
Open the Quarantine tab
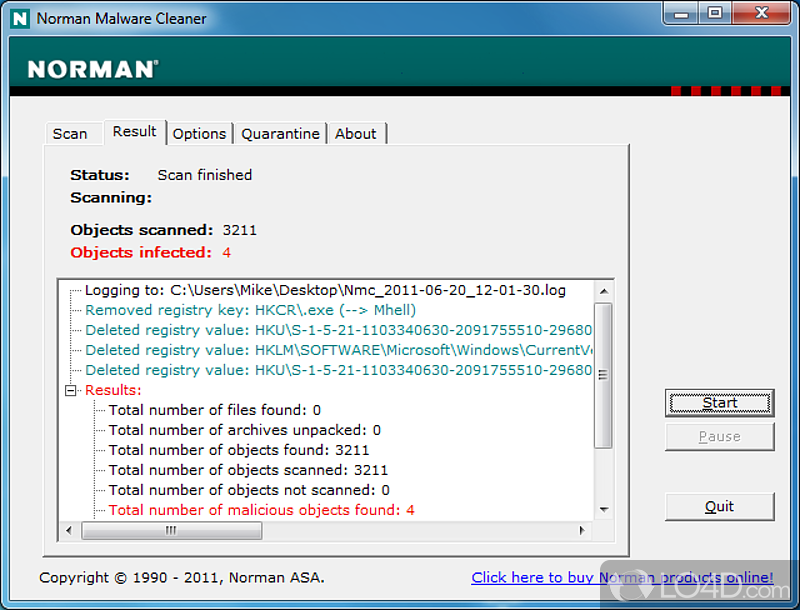tap(281, 134)
